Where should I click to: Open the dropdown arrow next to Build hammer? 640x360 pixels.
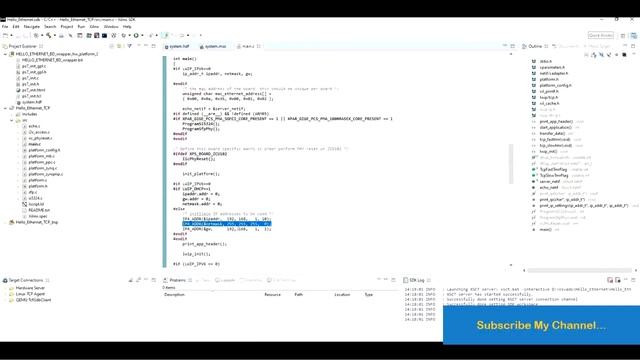click(x=54, y=36)
